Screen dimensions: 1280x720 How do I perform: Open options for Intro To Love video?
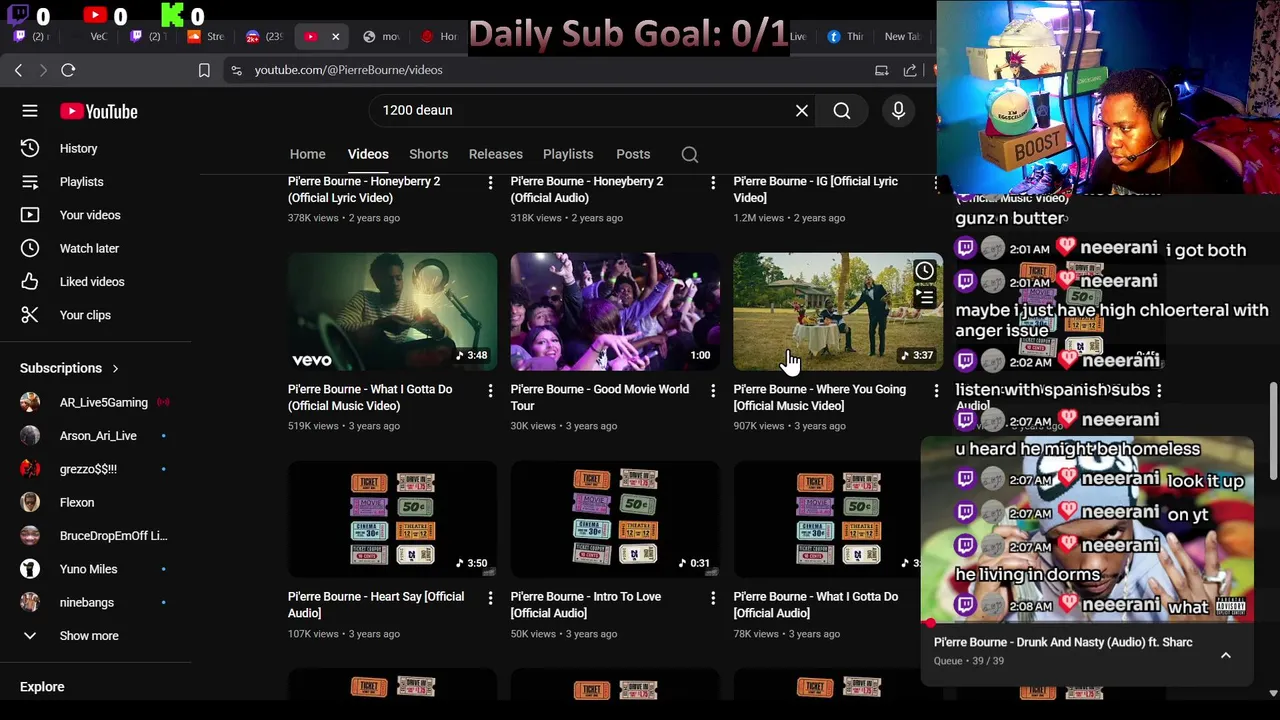click(713, 598)
